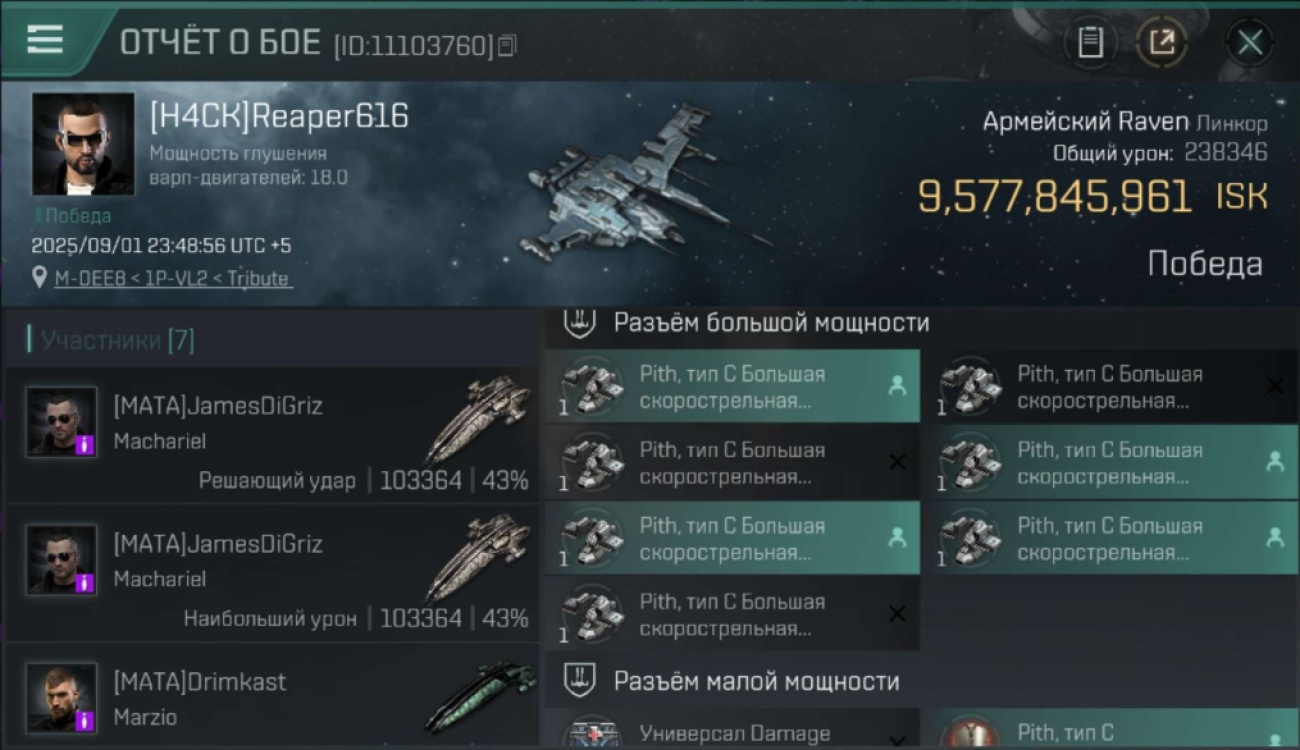Select the Drimkast Marzio participant entry
1300x750 pixels.
coord(273,696)
